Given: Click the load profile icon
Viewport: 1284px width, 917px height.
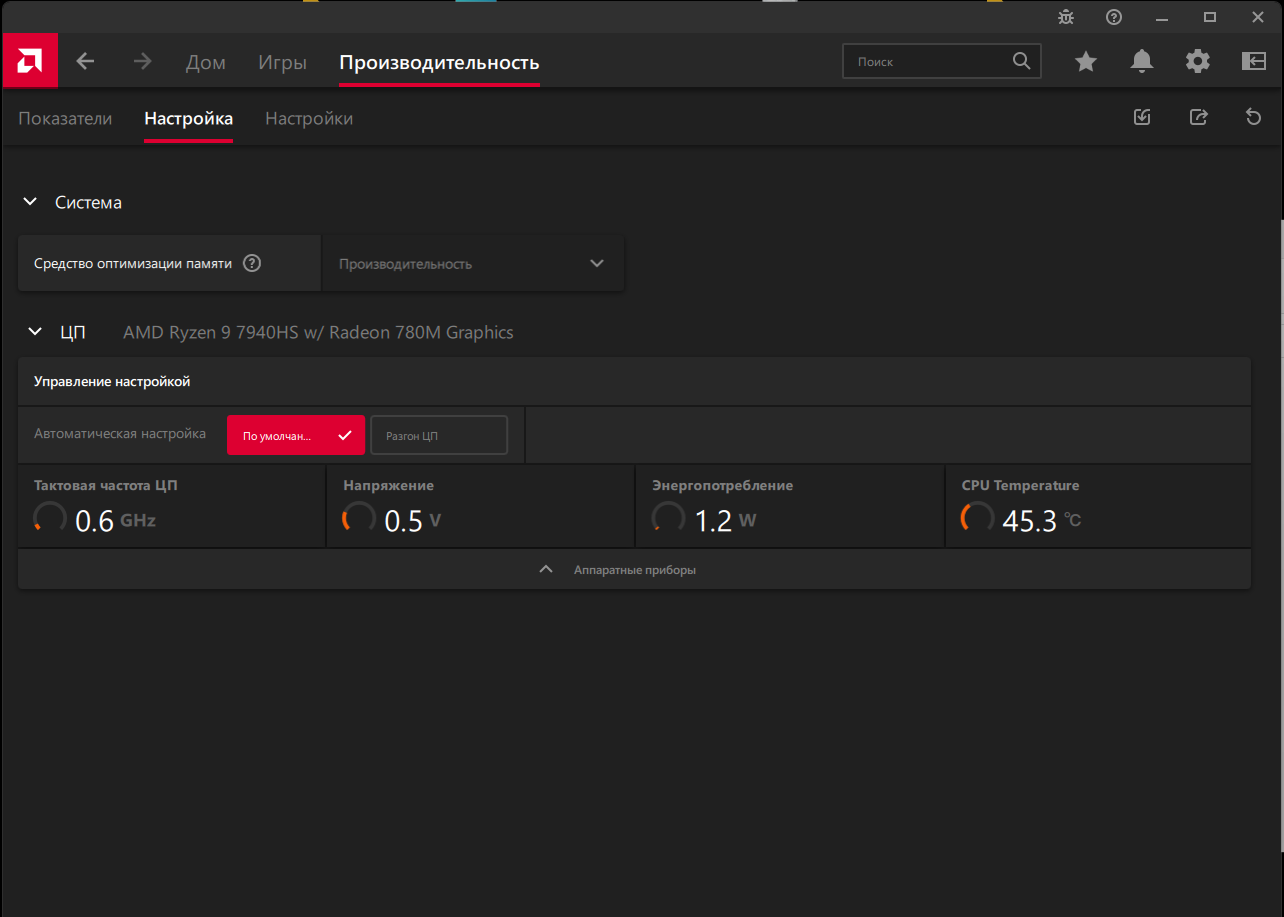Looking at the screenshot, I should click(1142, 117).
